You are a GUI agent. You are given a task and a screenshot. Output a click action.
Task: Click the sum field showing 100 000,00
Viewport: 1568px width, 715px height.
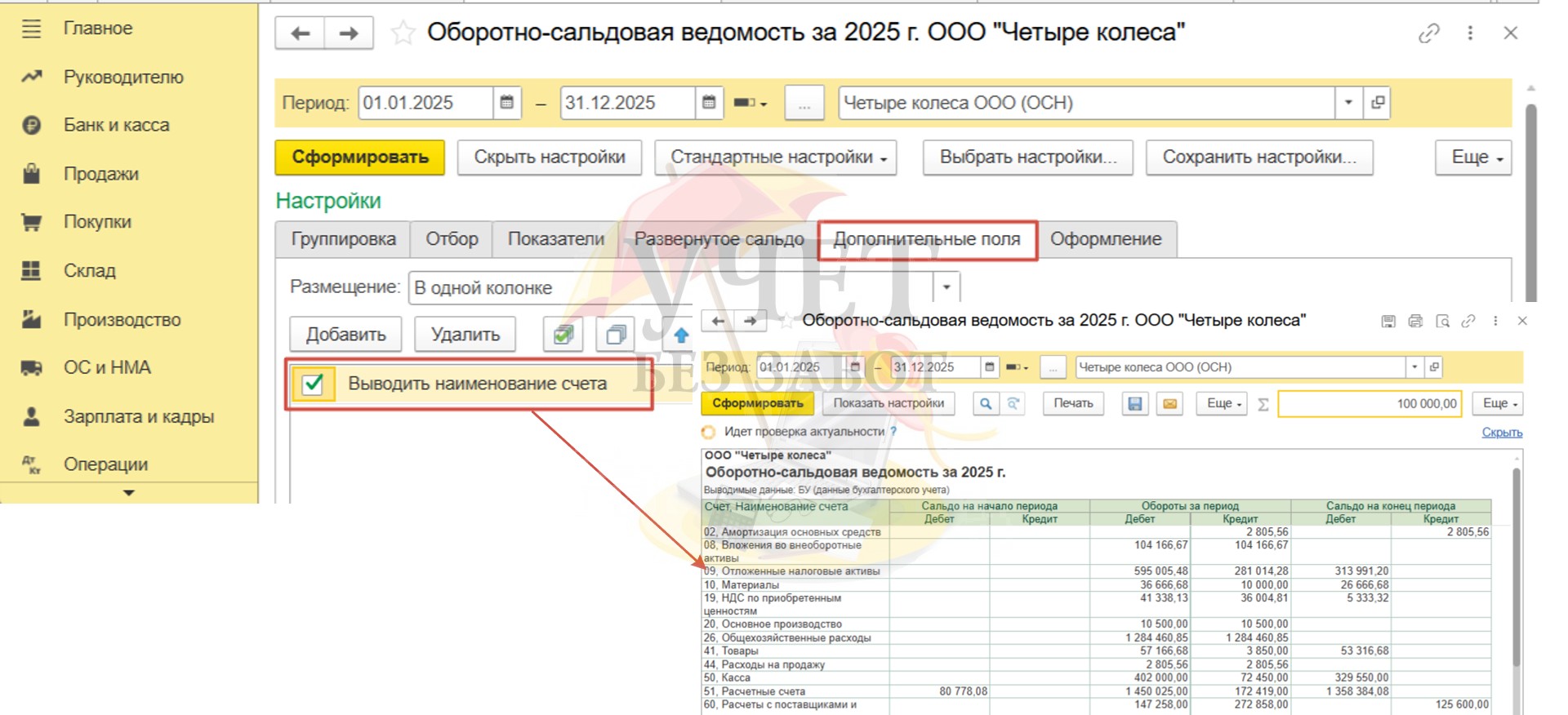[1370, 404]
